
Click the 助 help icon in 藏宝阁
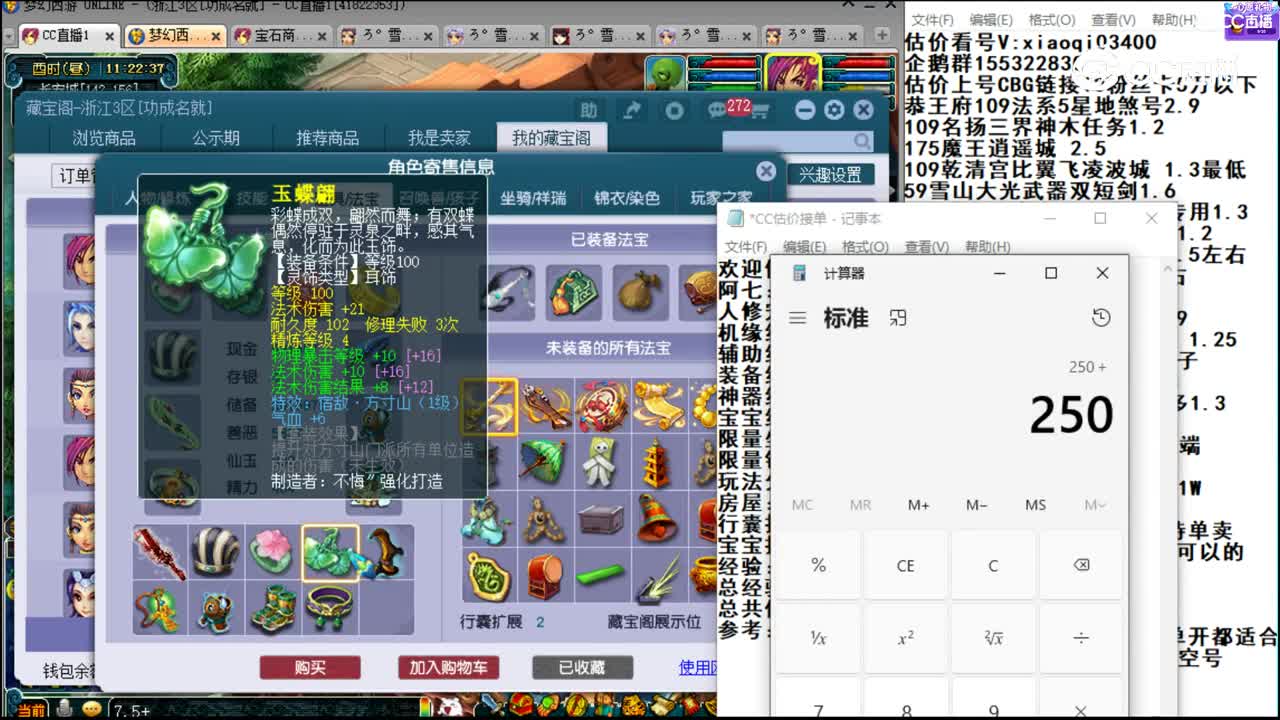point(589,110)
